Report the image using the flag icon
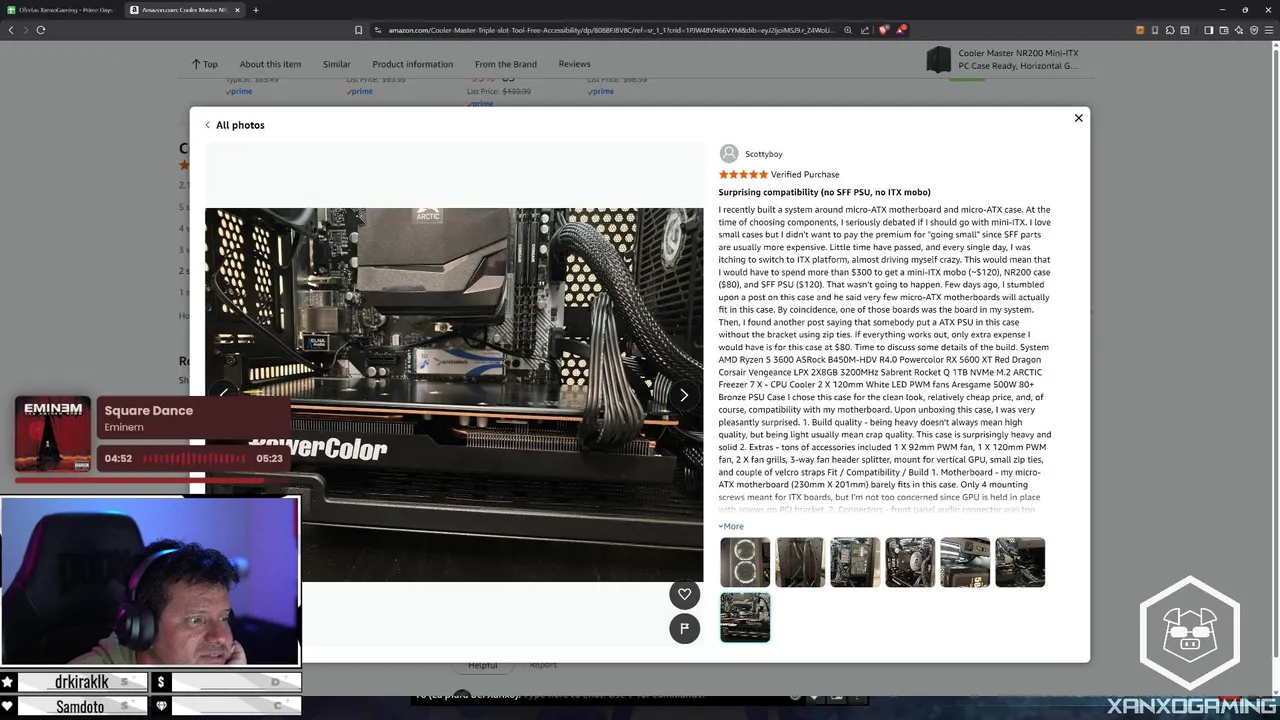 pos(684,628)
